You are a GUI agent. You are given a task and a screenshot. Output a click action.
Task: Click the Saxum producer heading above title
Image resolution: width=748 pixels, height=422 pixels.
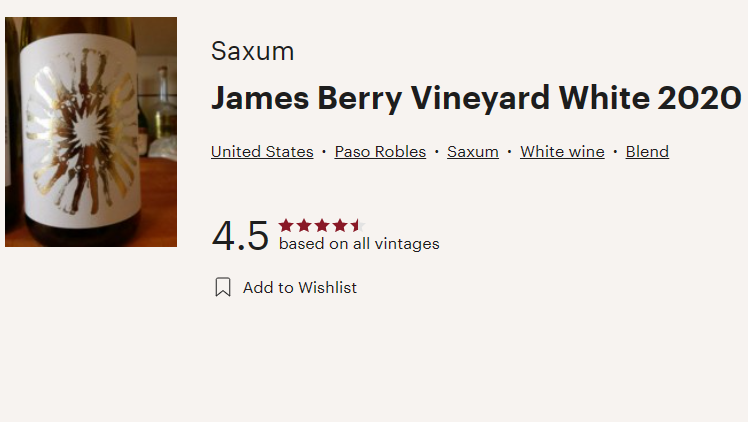(252, 51)
